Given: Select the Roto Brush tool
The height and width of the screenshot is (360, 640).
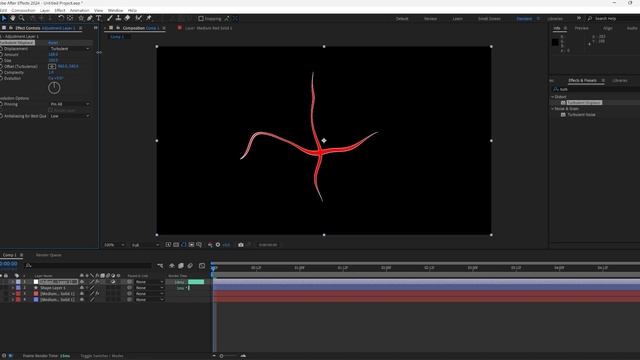Looking at the screenshot, I should pyautogui.click(x=139, y=18).
